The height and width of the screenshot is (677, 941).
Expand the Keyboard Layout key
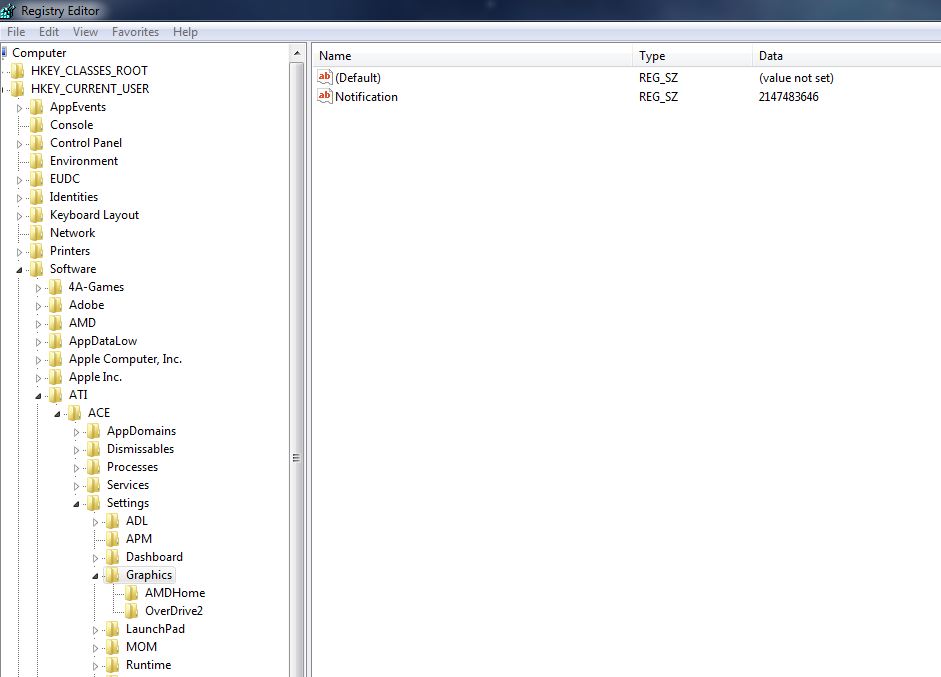tap(19, 217)
